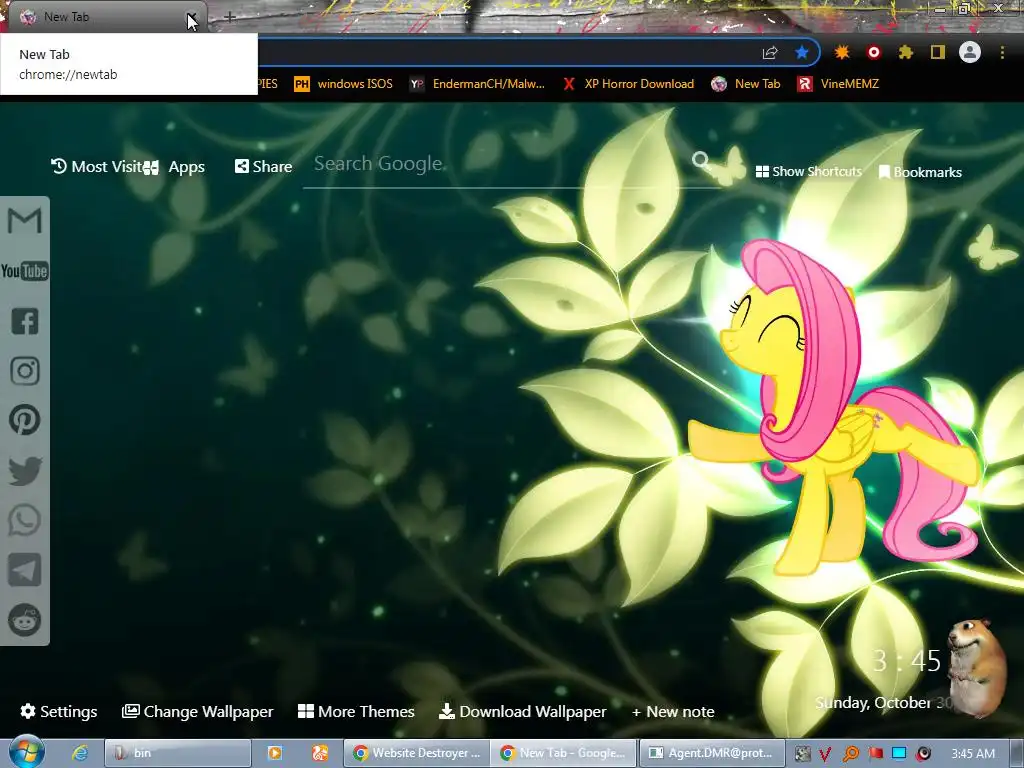Click Change Wallpaper
Screen dimensions: 1024x768
click(x=197, y=711)
